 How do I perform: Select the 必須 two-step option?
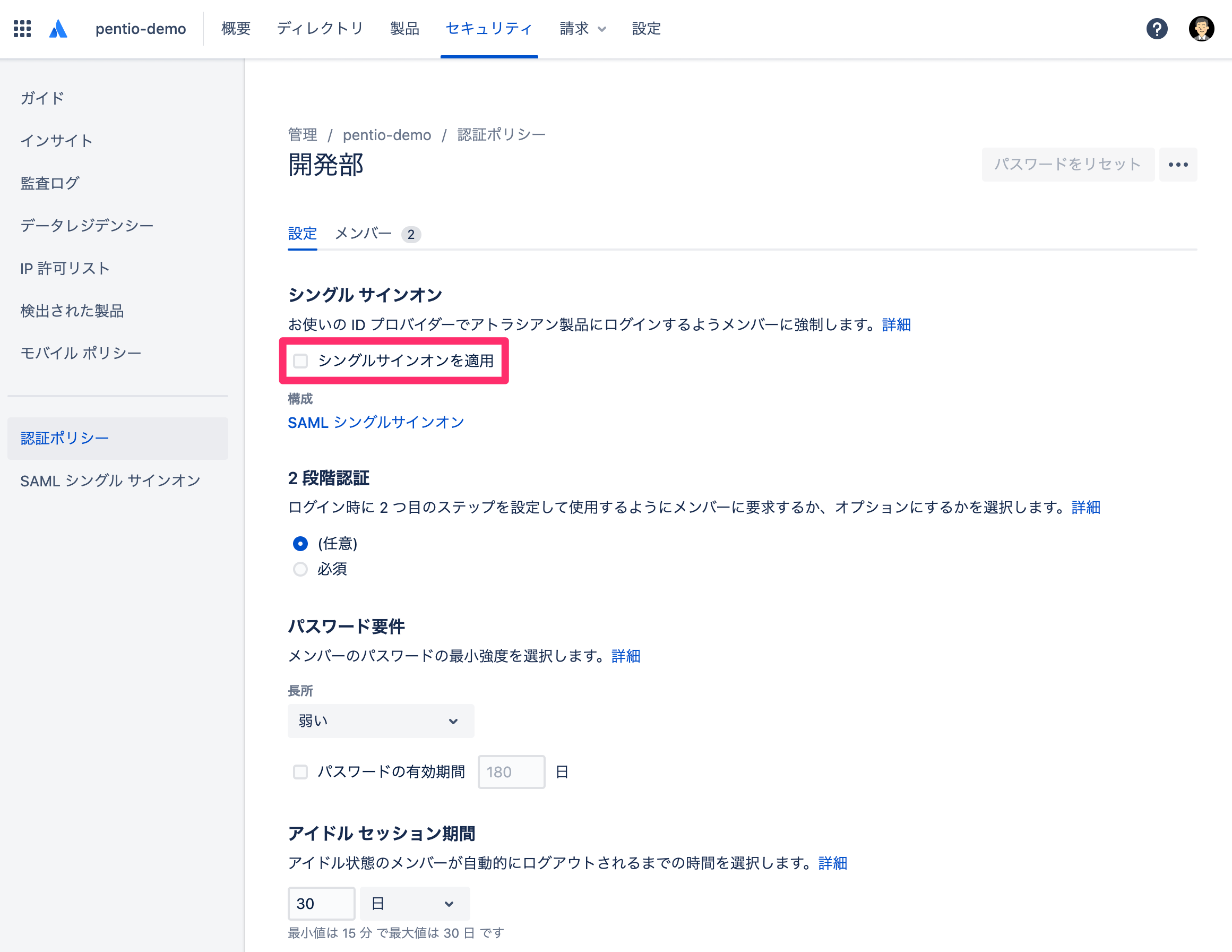[300, 569]
